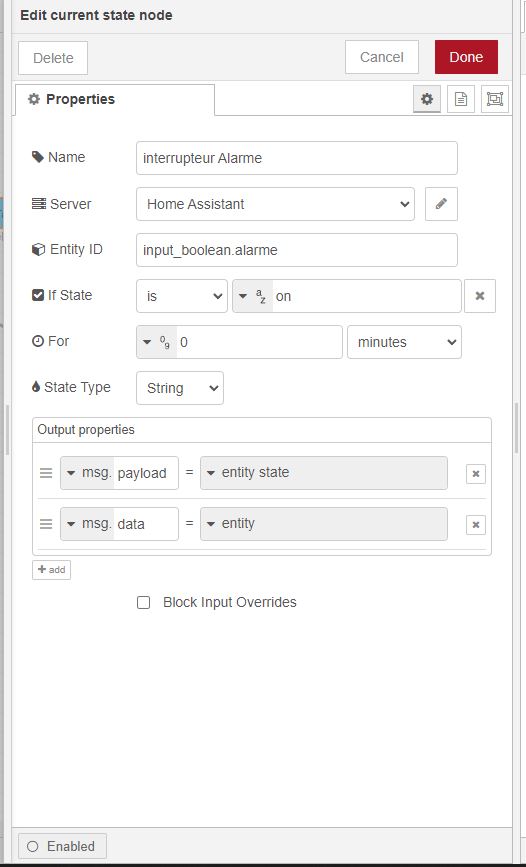Viewport: 526px width, 867px height.
Task: Click the Entity ID input field
Action: coord(296,250)
